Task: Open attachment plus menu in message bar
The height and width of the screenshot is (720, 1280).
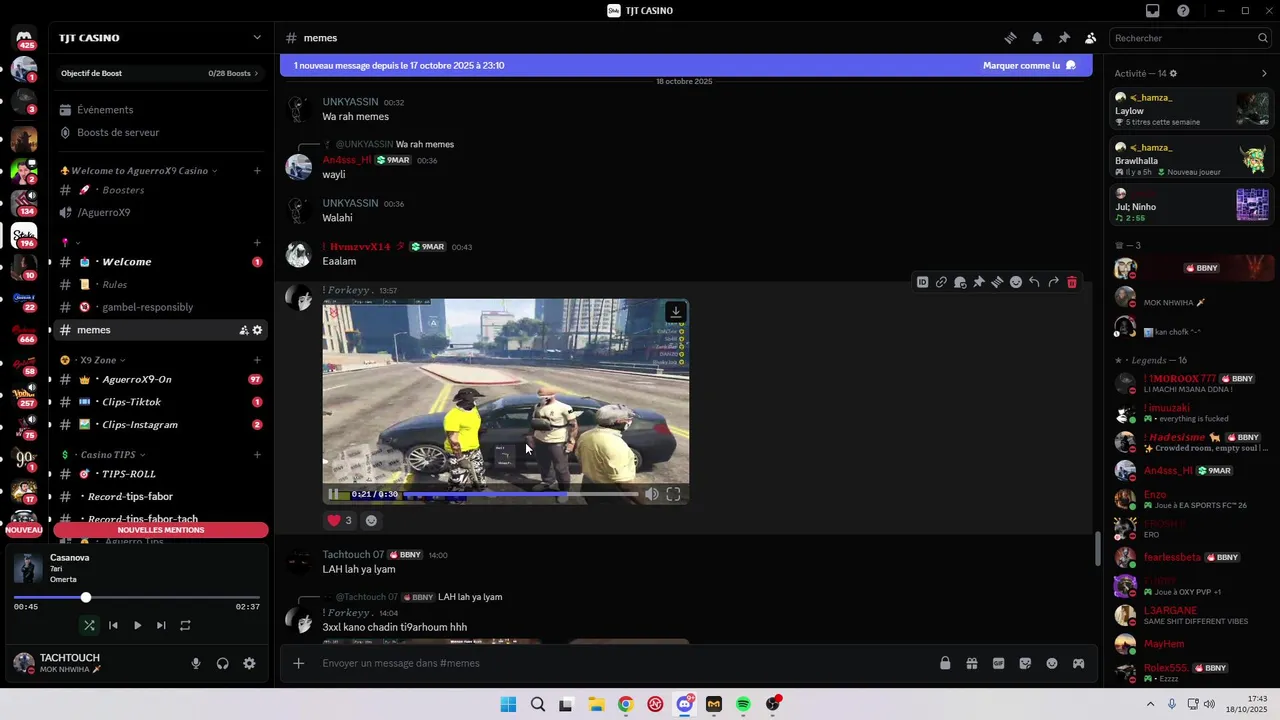Action: tap(298, 663)
